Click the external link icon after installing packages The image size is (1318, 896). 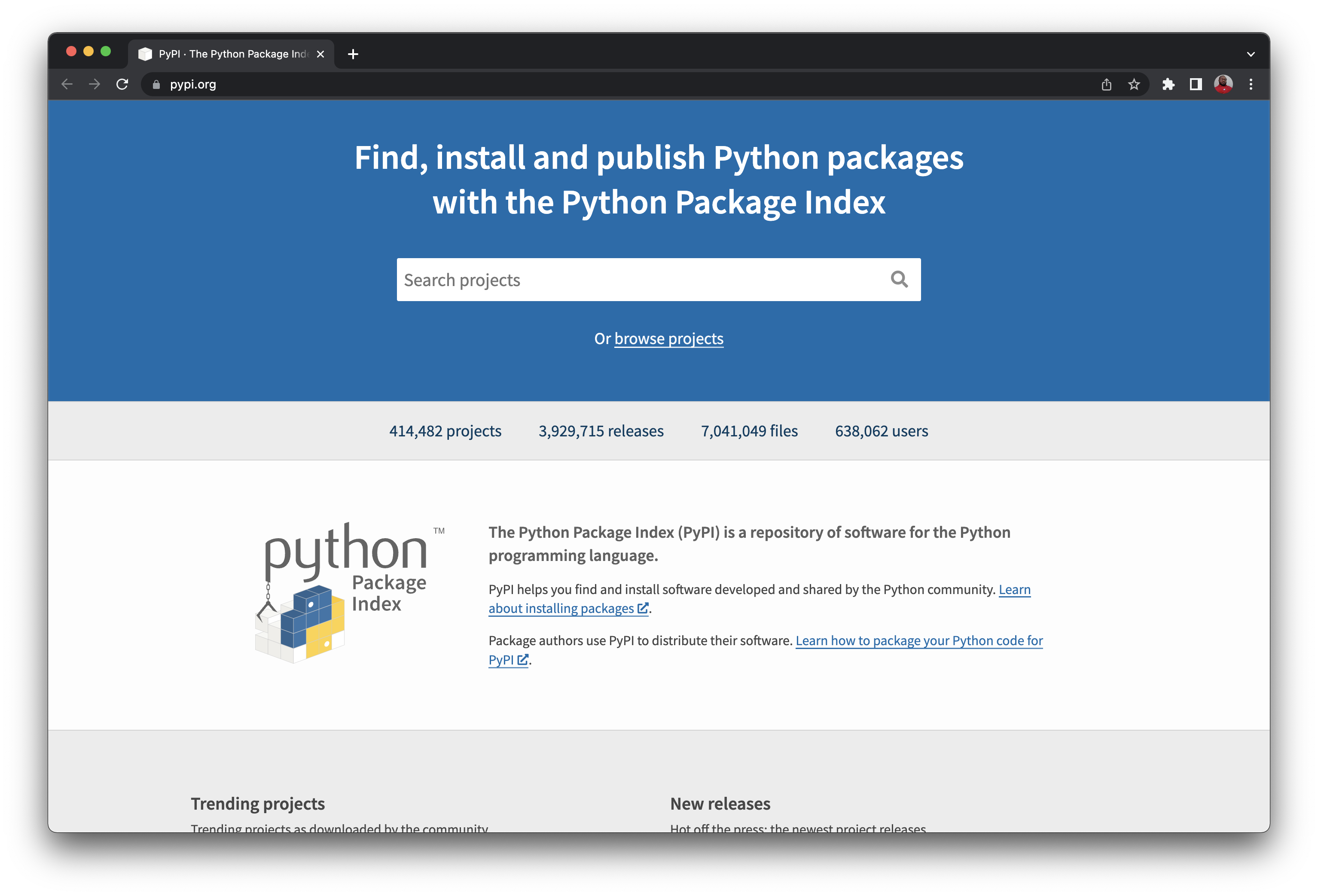pos(643,608)
